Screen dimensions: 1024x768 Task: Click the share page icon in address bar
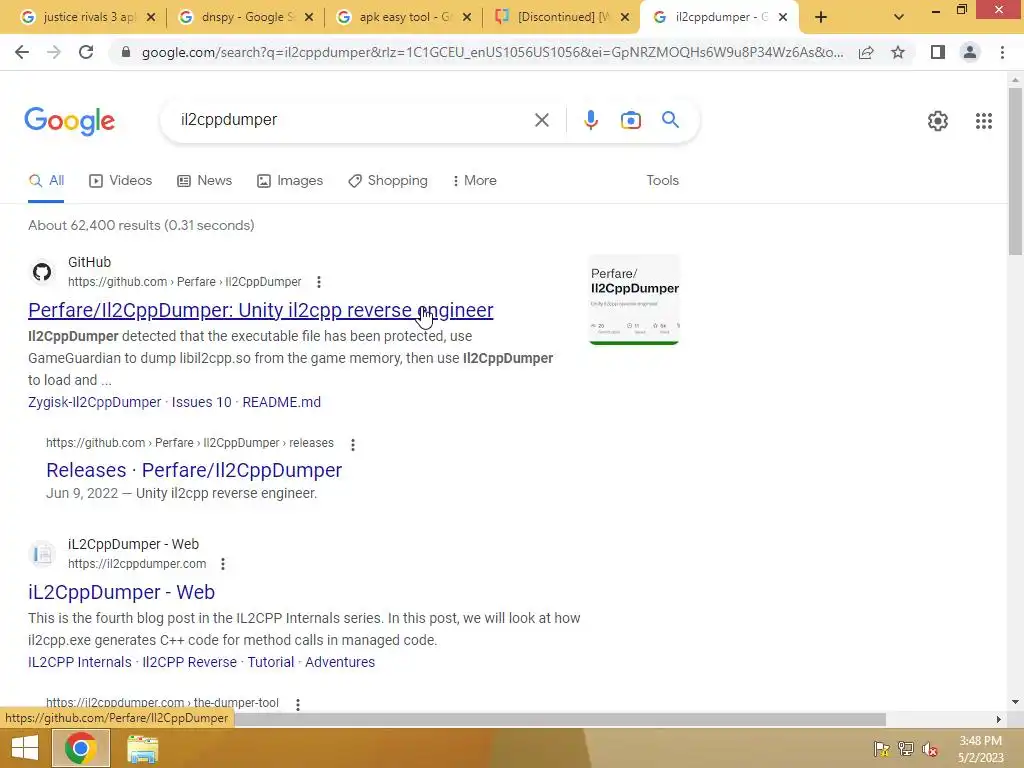click(866, 52)
